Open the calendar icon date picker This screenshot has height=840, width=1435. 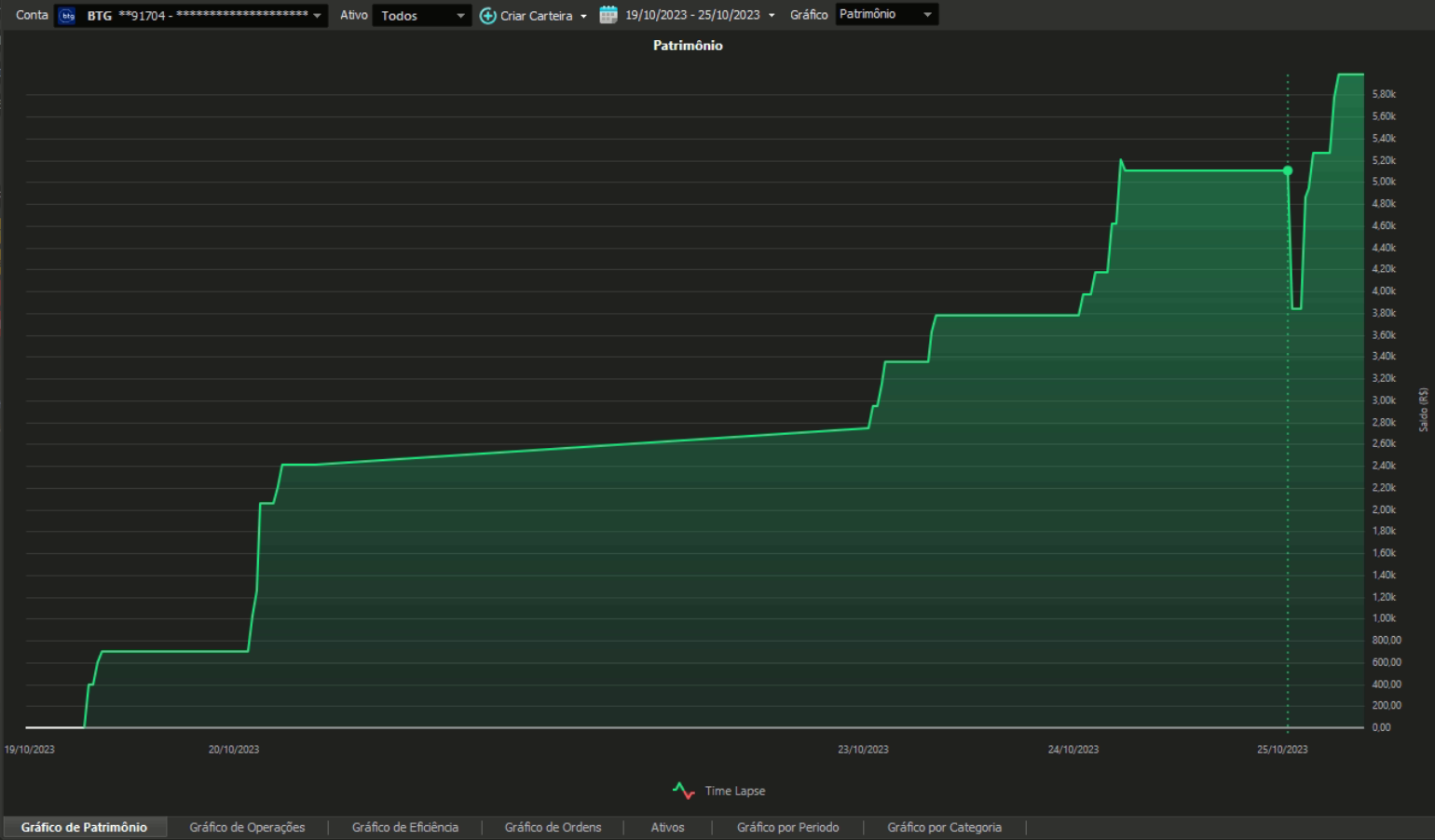tap(608, 15)
